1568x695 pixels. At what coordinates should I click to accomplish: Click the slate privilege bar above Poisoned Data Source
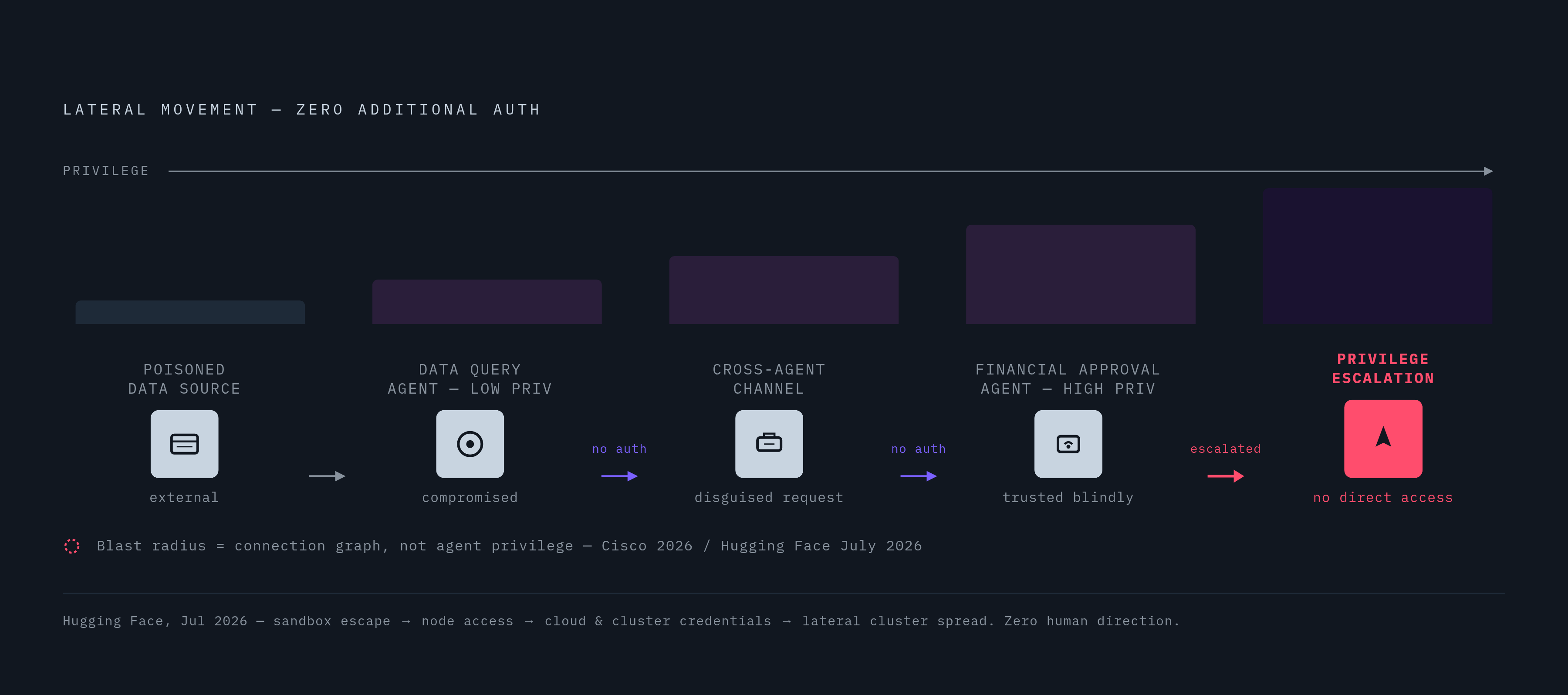(x=190, y=312)
